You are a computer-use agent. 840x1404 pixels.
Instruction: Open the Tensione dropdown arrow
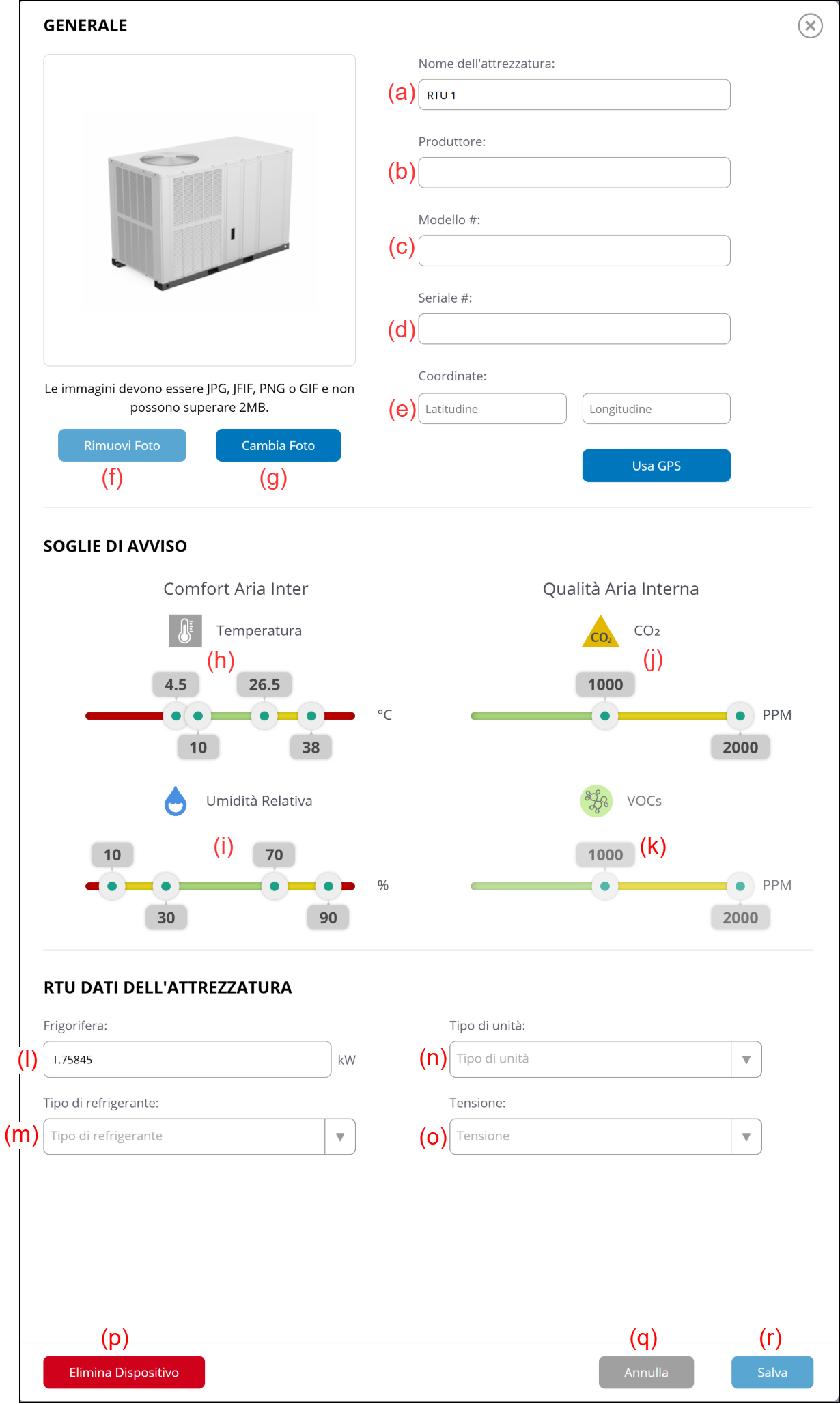(746, 1136)
